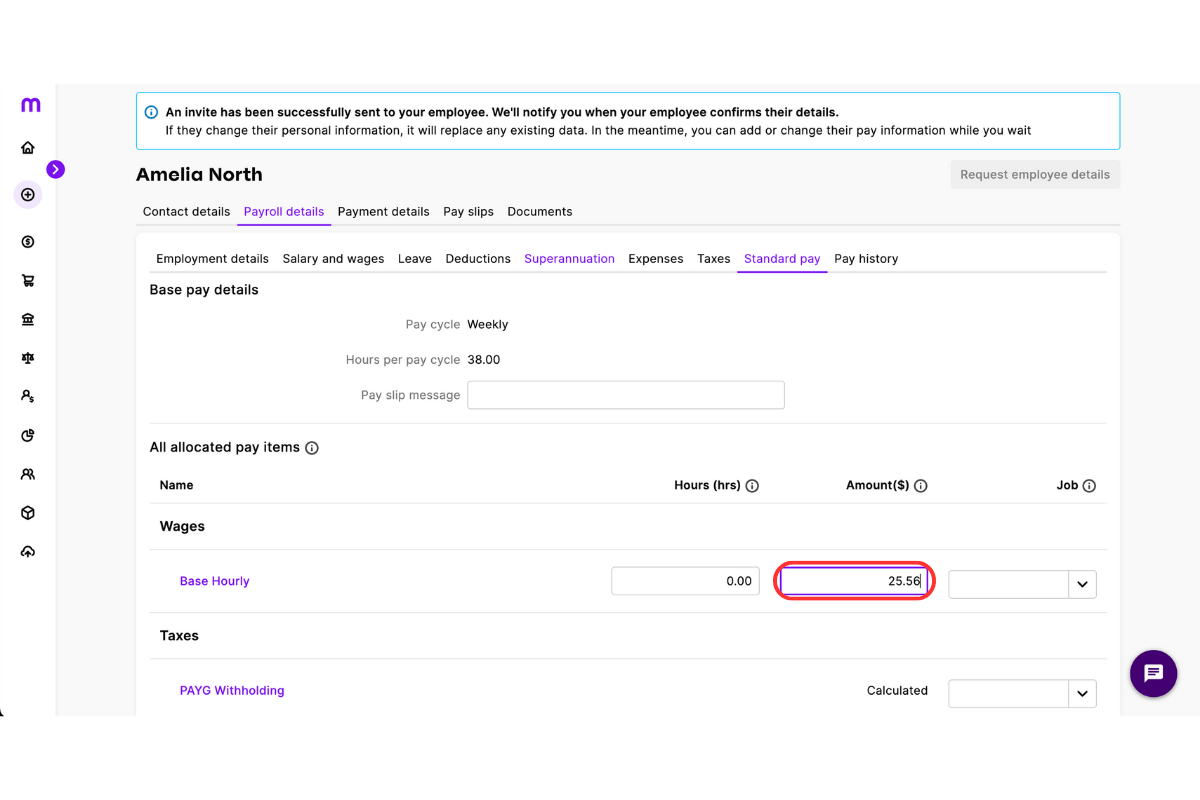1200x800 pixels.
Task: Open the chat bubble in bottom corner
Action: (x=1153, y=674)
